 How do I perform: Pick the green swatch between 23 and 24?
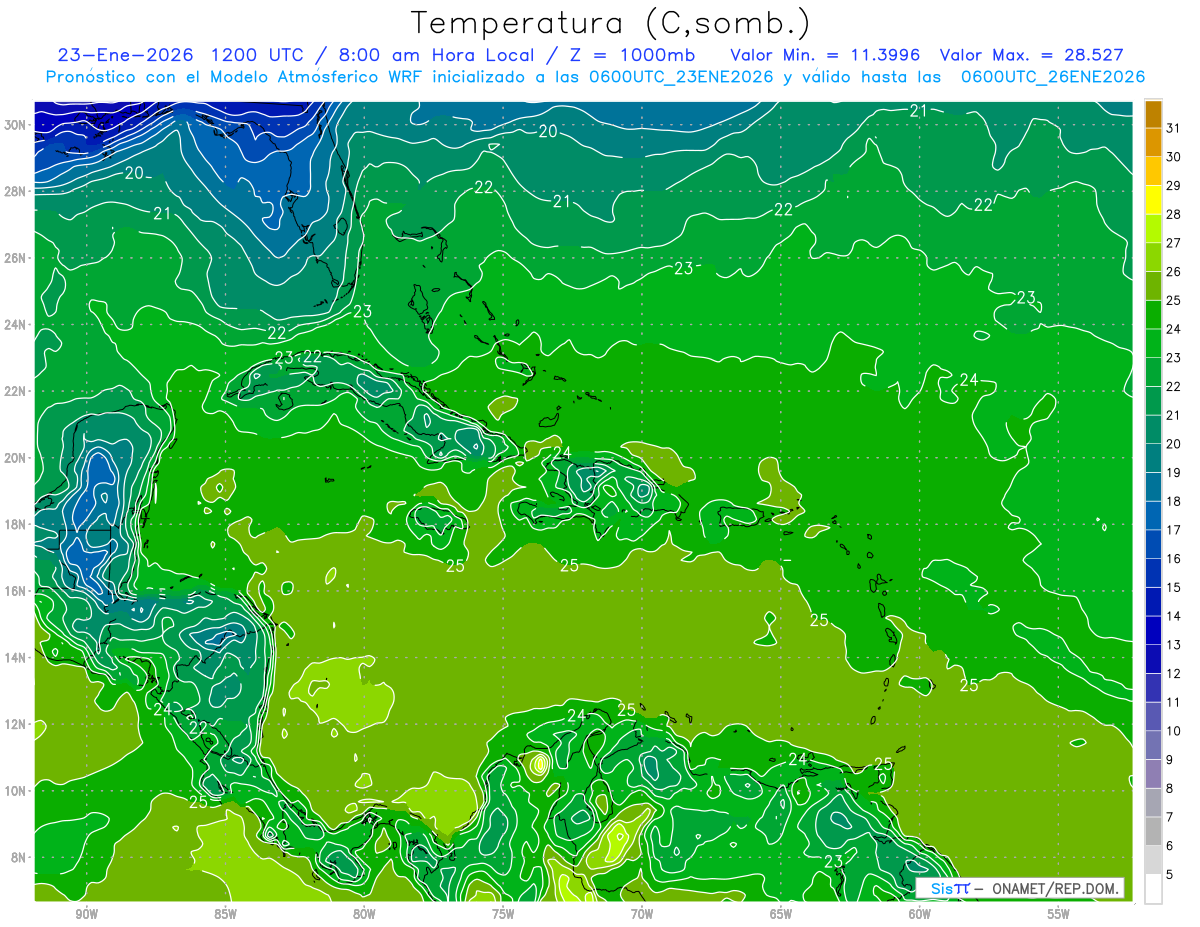pos(1153,343)
